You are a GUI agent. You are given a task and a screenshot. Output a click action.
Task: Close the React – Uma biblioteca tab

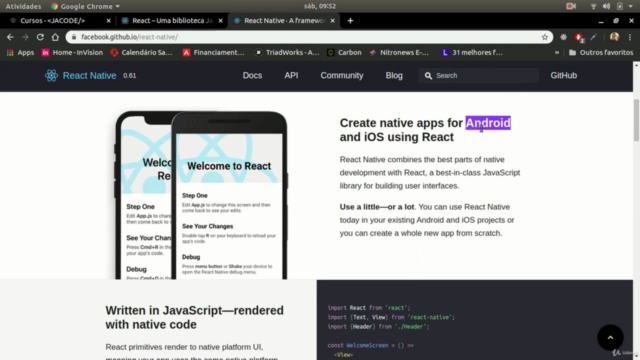coord(220,21)
